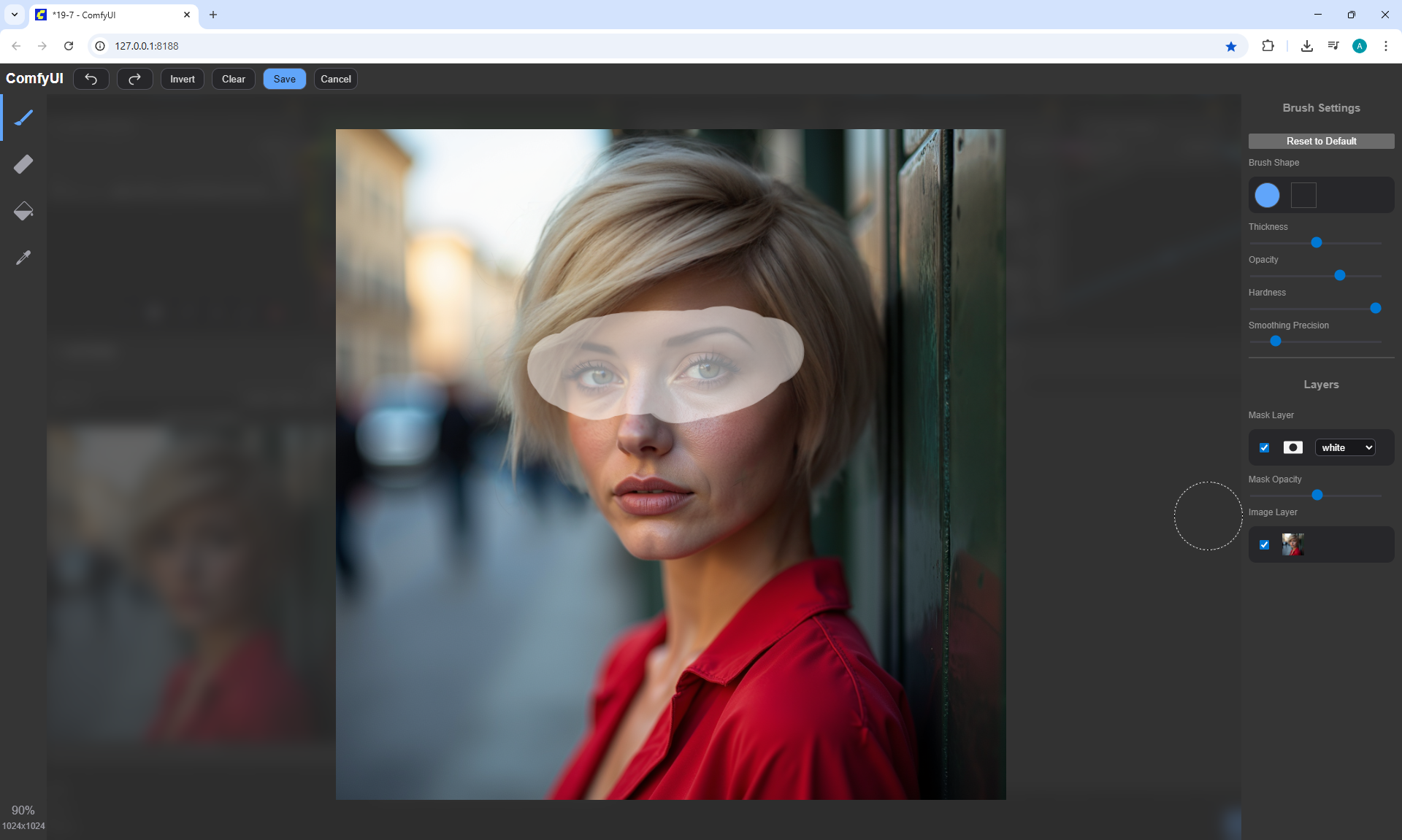Click the mask layer preview icon
The width and height of the screenshot is (1402, 840).
pyautogui.click(x=1292, y=447)
